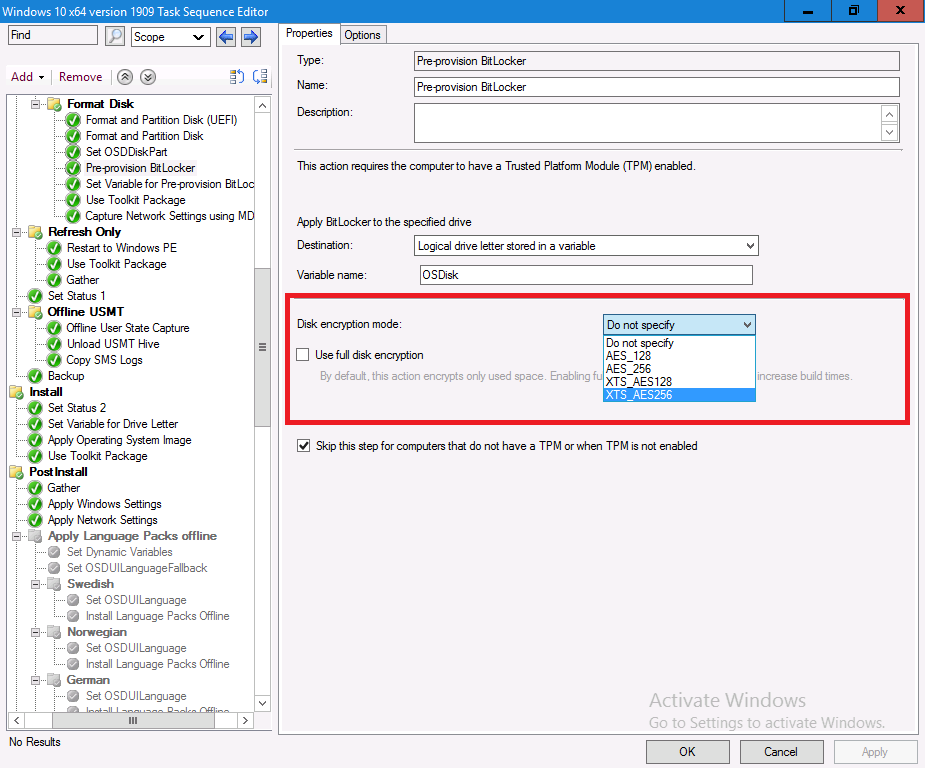Open the Scope dropdown

170,37
